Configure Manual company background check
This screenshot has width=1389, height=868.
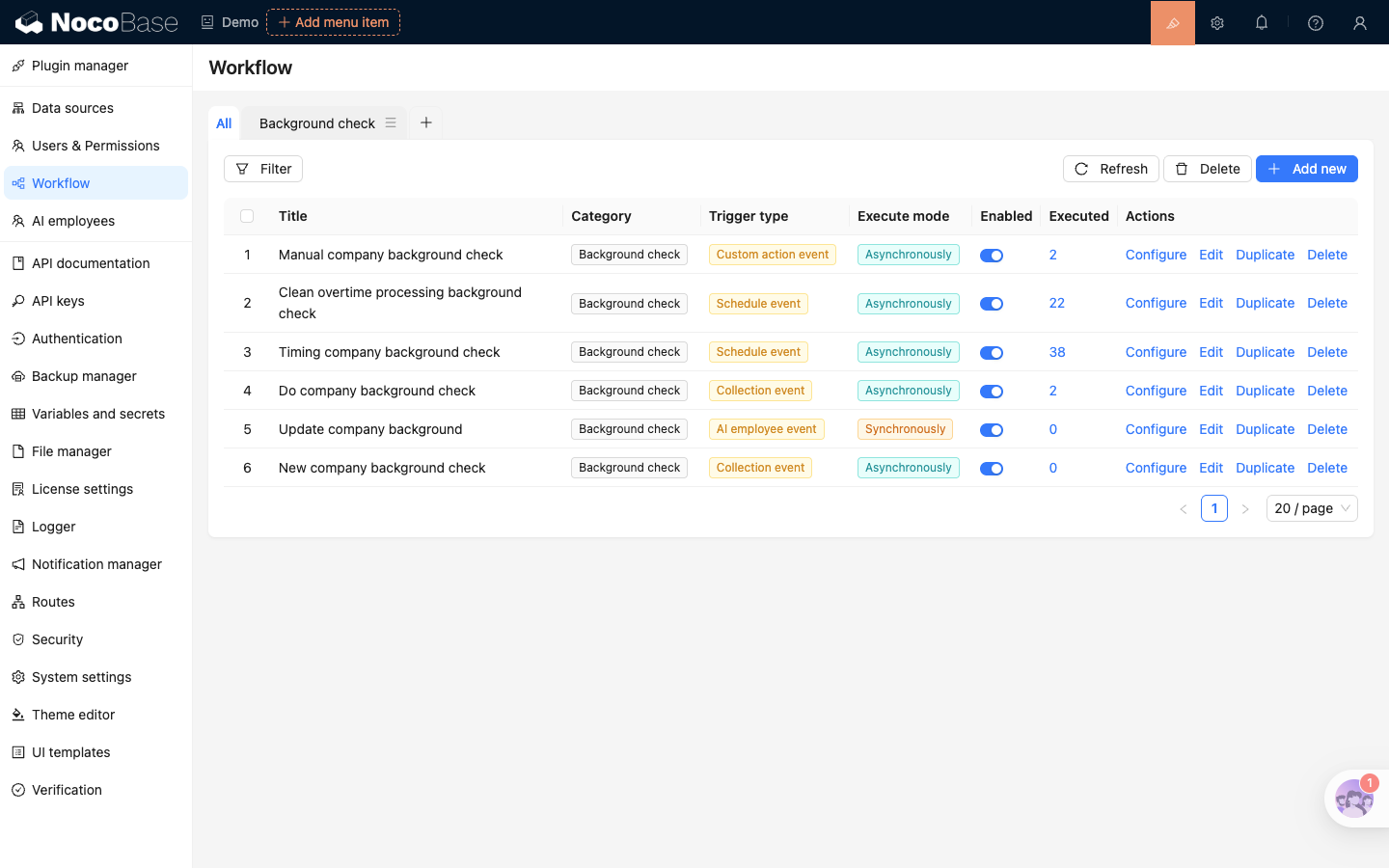coord(1156,255)
